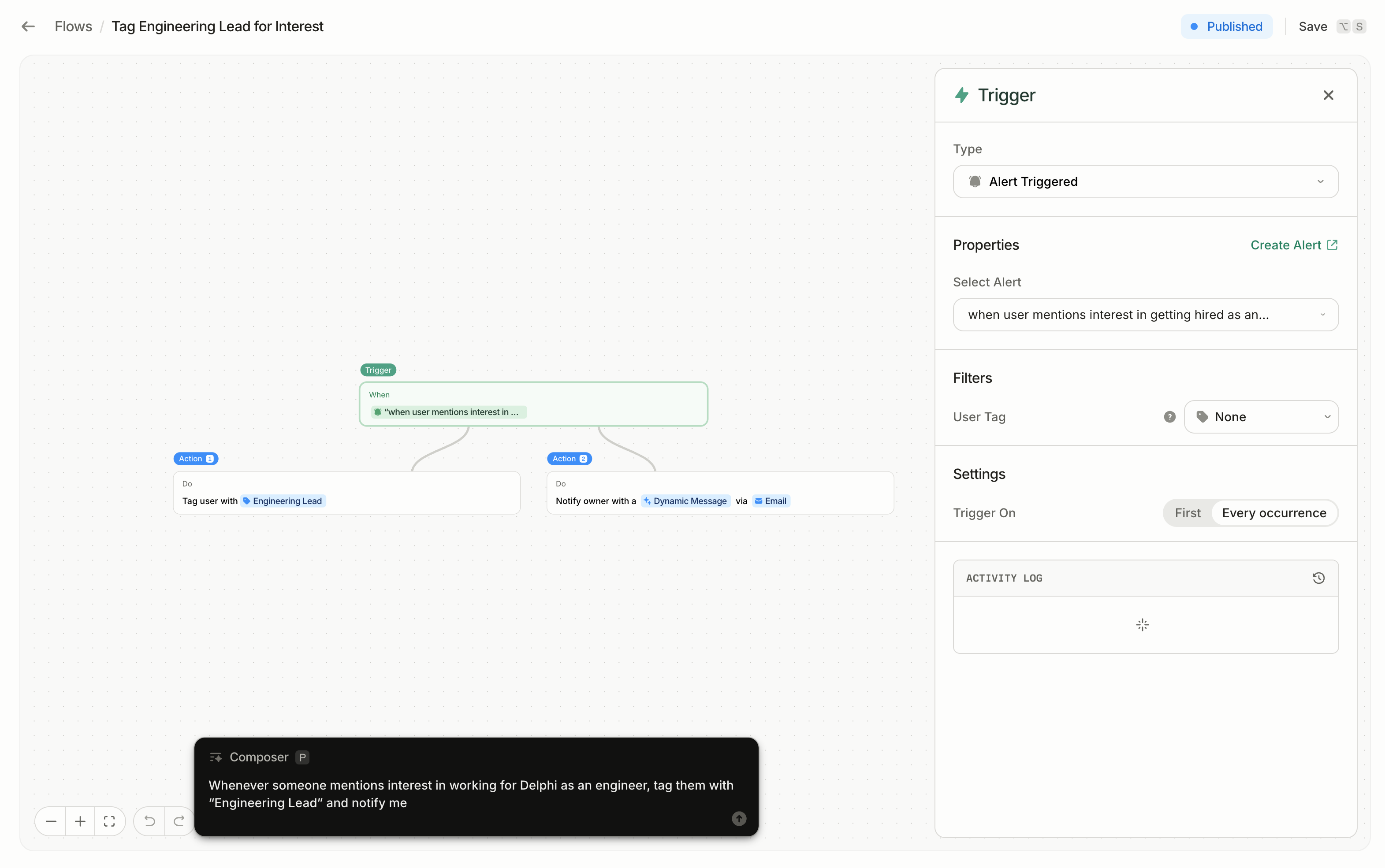This screenshot has height=868, width=1385.
Task: Open the Activity Log history icon
Action: coord(1318,578)
